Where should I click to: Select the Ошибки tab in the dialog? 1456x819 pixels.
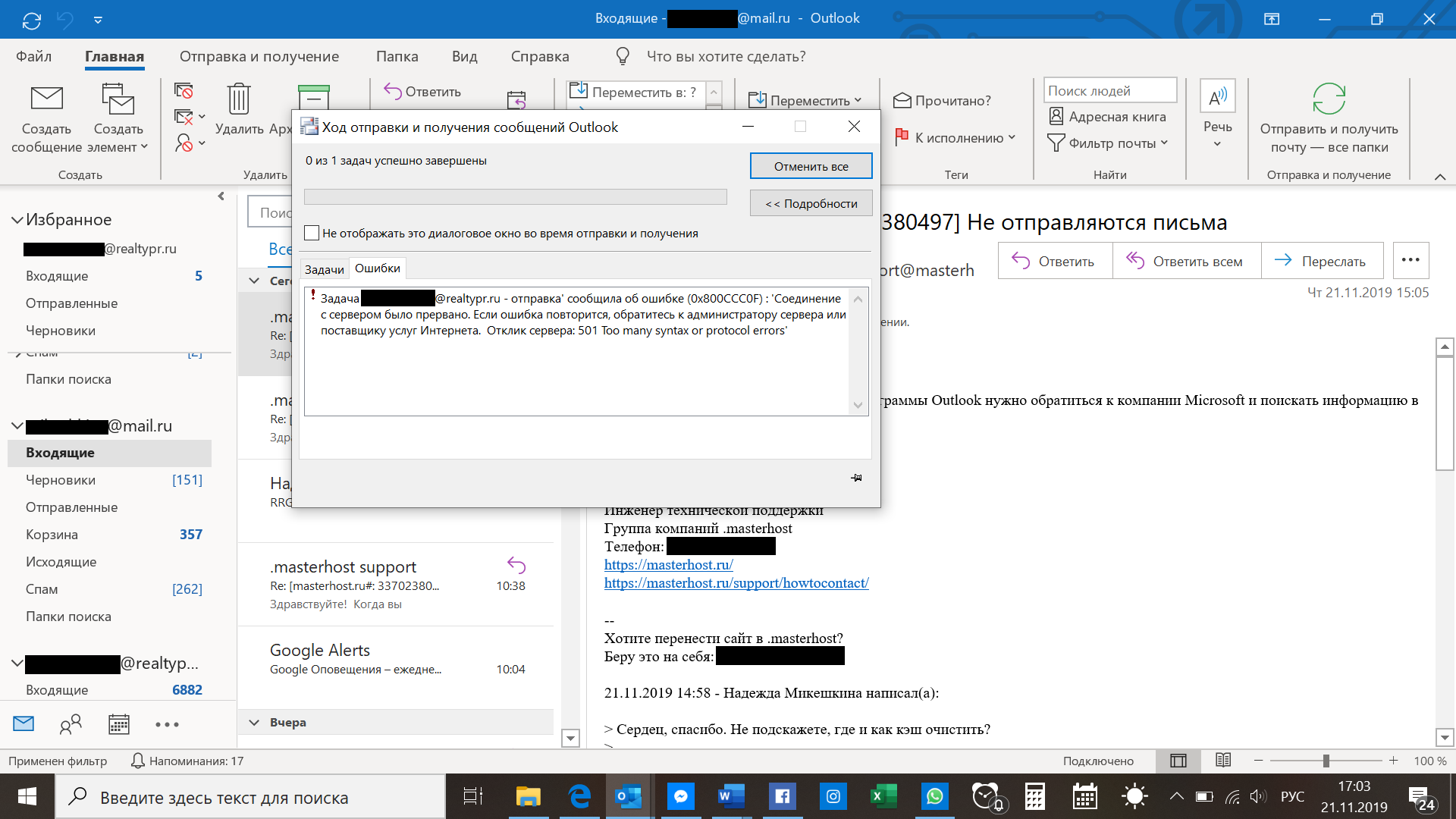[x=377, y=268]
